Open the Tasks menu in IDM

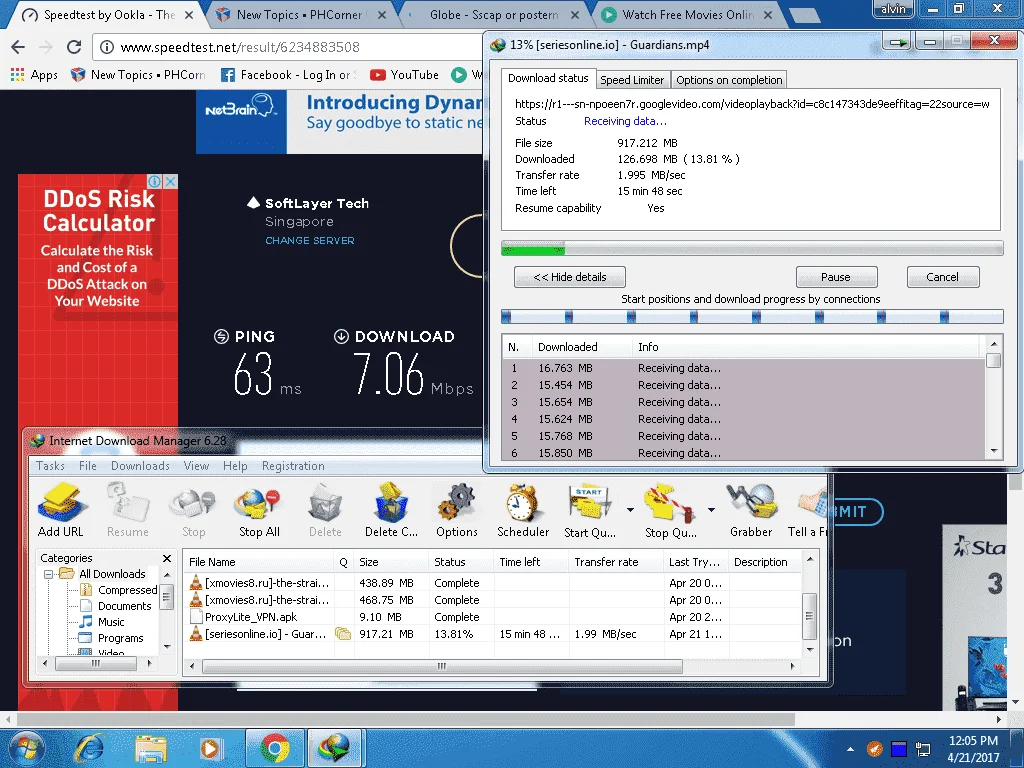[x=50, y=466]
